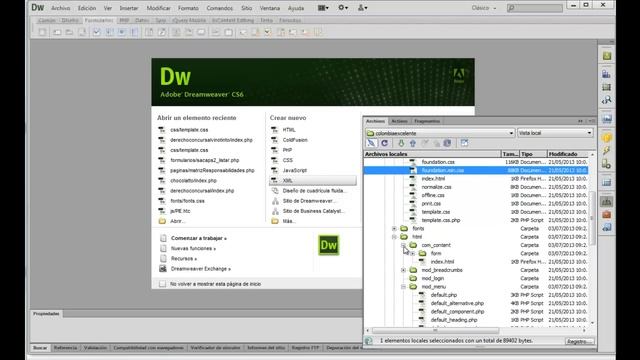Click the checkbox insert icon in Formularios toolbar

point(96,32)
